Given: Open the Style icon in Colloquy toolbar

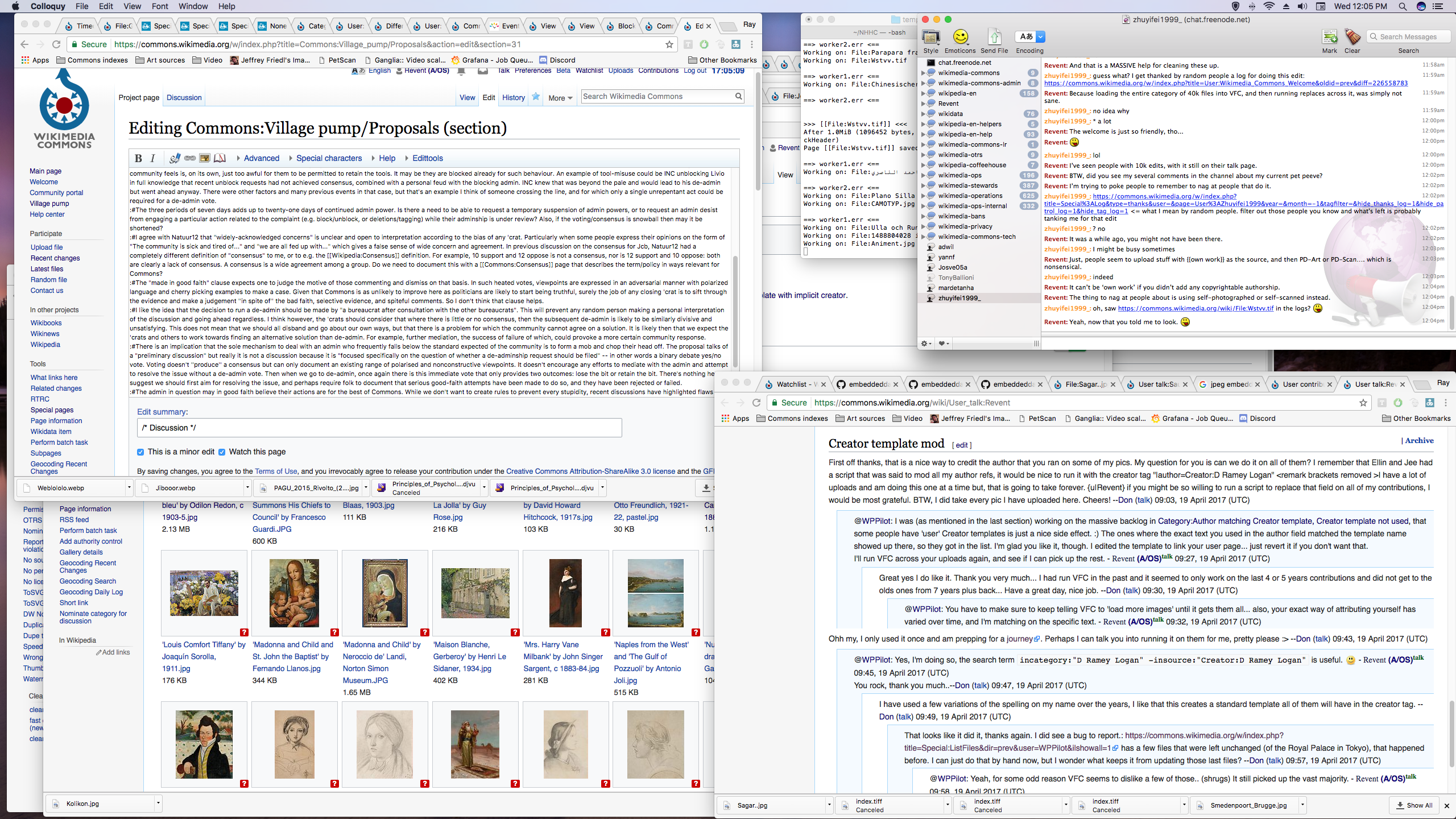Looking at the screenshot, I should (931, 40).
